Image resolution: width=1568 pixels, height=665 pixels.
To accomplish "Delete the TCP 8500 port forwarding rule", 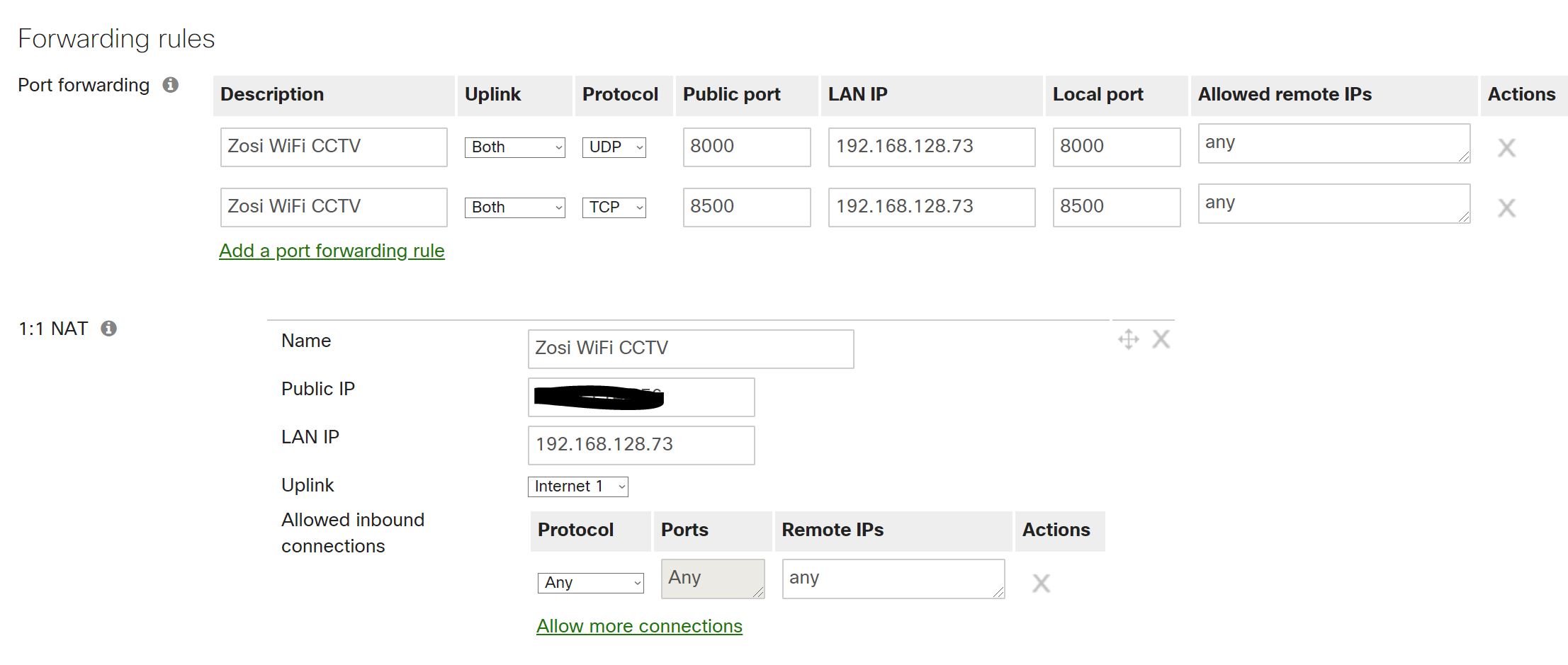I will [1506, 208].
